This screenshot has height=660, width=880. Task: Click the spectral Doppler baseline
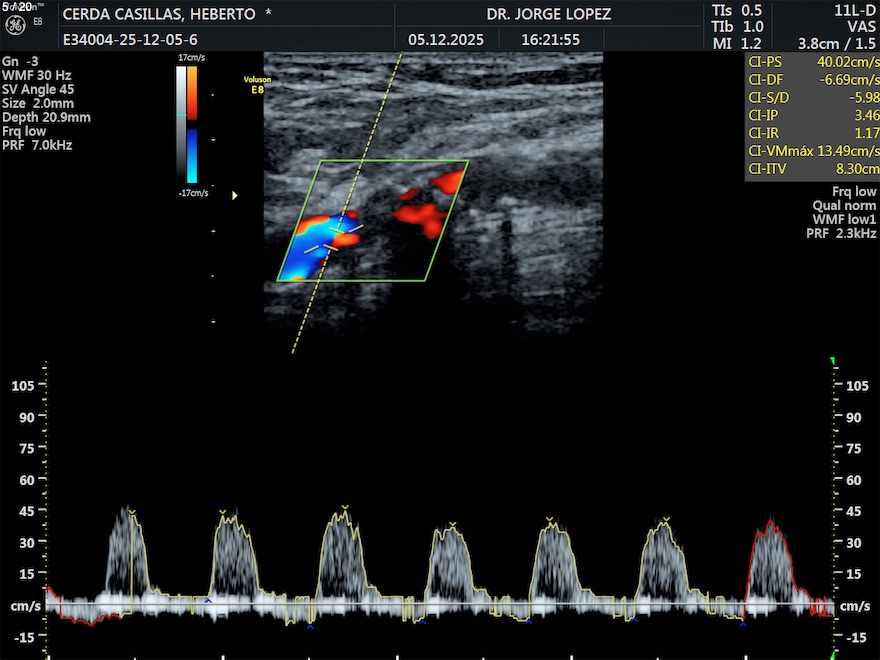pos(440,606)
